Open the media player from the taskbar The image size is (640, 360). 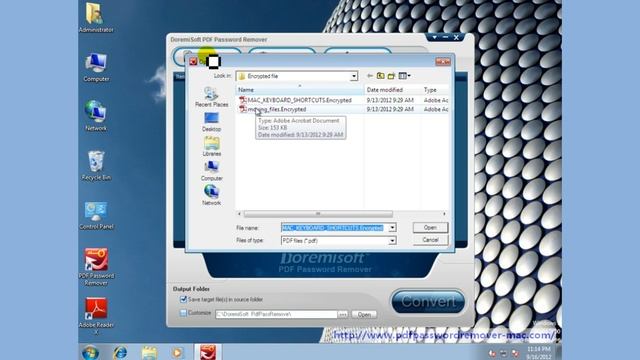tap(177, 352)
